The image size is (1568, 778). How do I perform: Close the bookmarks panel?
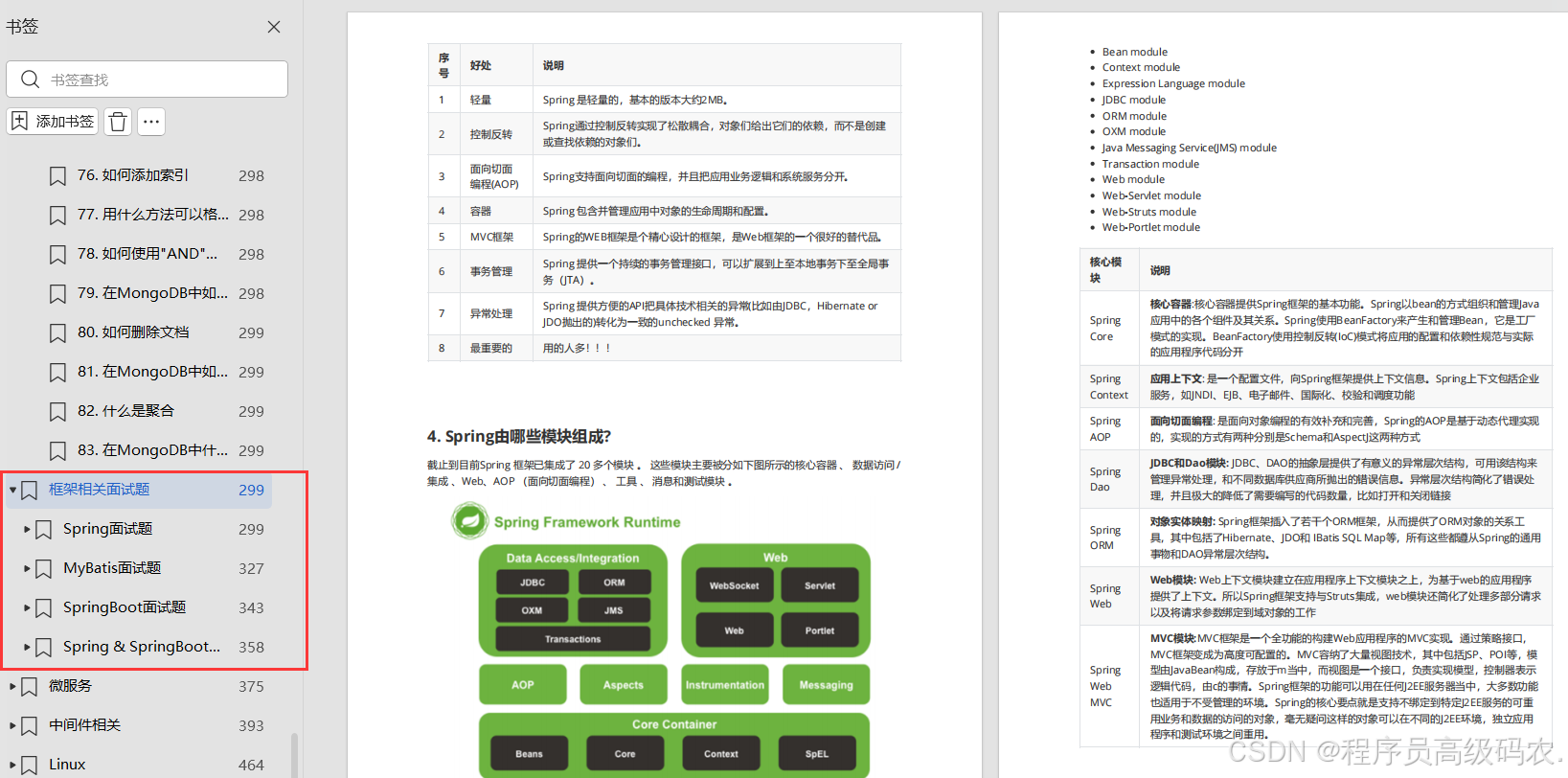[x=274, y=27]
